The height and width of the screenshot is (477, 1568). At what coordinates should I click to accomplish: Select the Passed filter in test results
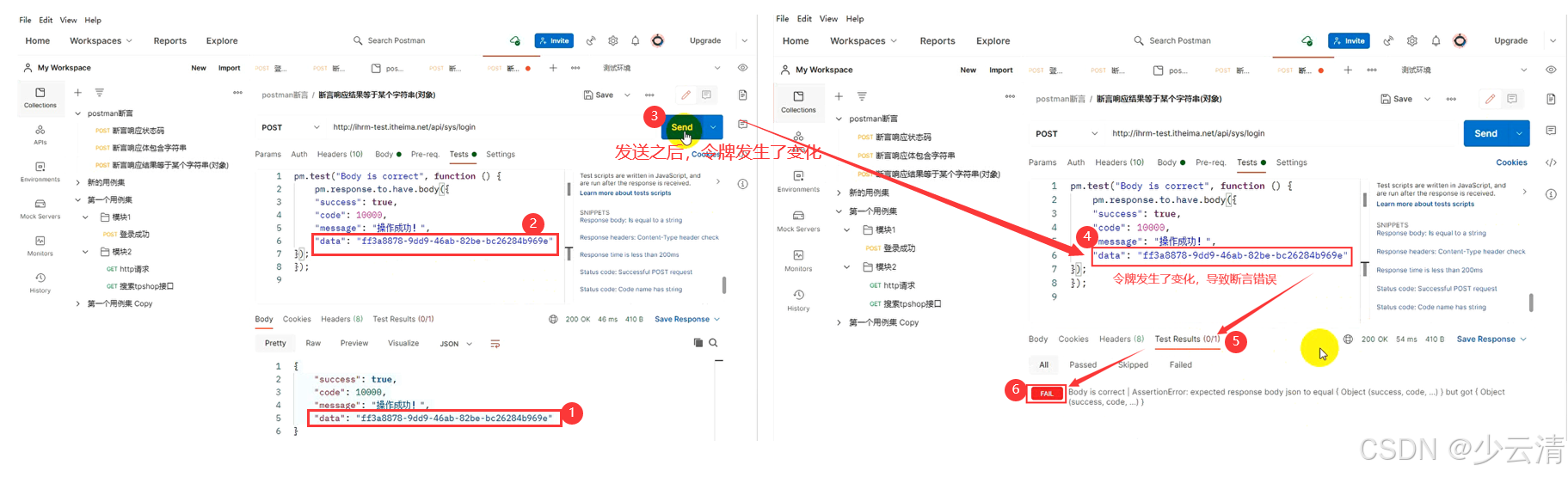1082,364
